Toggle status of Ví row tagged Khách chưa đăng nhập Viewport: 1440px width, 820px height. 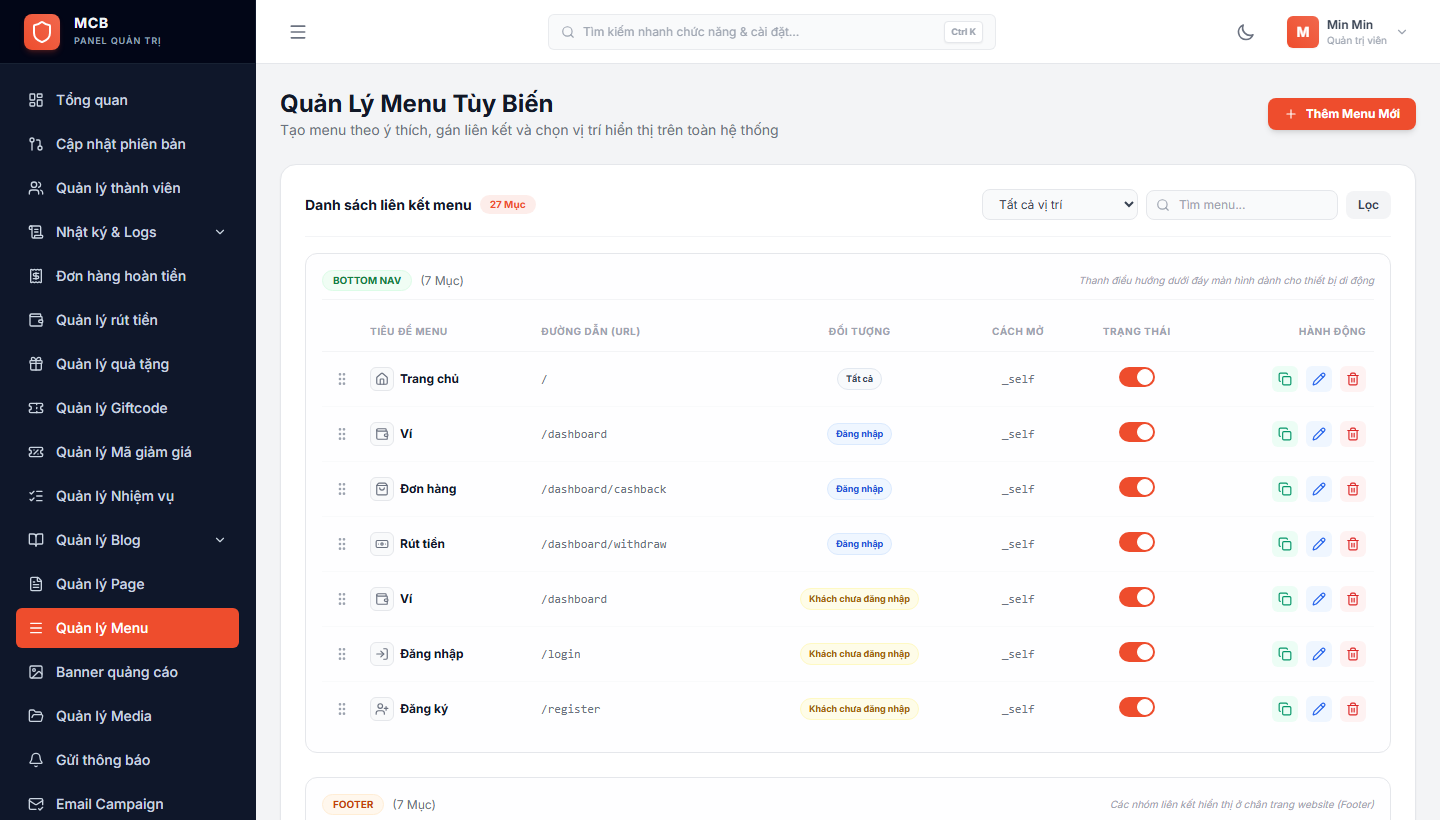1137,597
